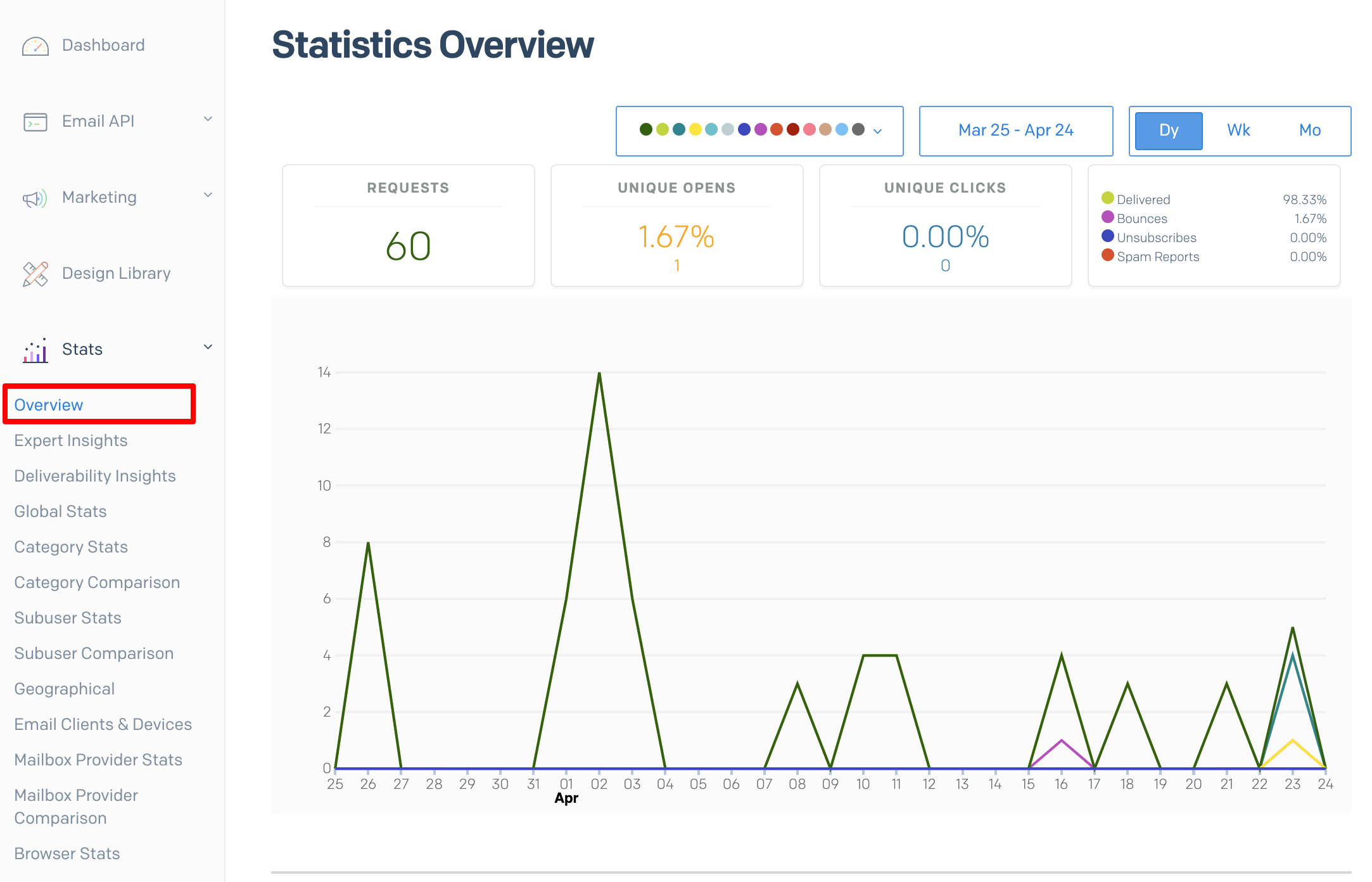Open the Overview stats page
The height and width of the screenshot is (882, 1372).
[48, 405]
